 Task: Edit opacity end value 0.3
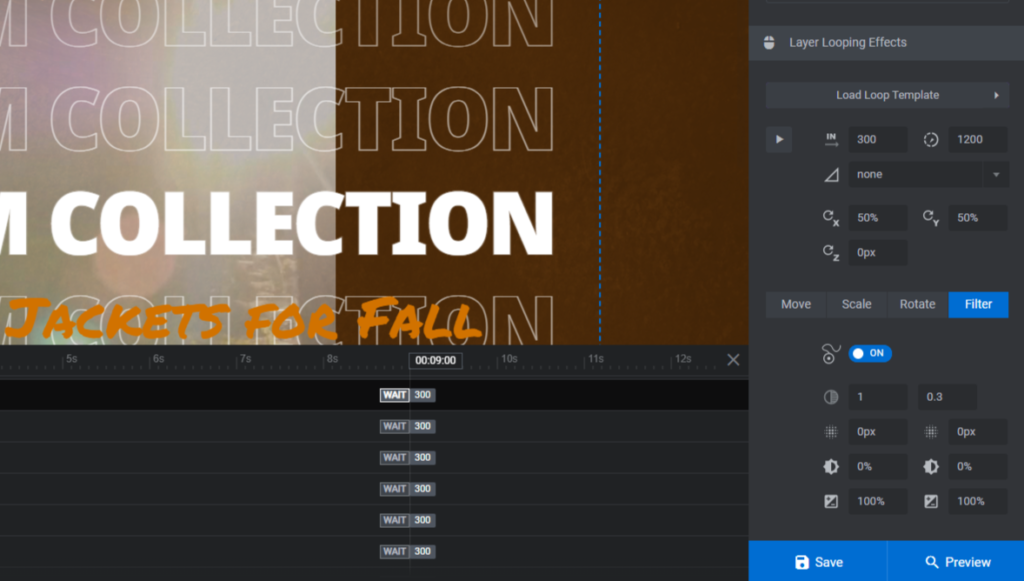pyautogui.click(x=948, y=397)
